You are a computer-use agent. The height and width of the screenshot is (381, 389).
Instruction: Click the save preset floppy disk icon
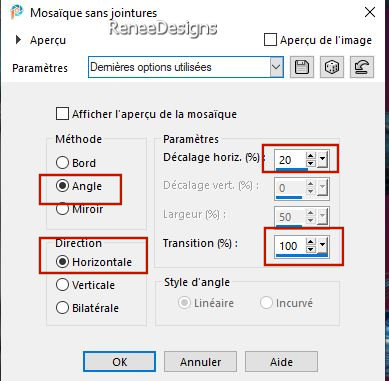tap(302, 67)
